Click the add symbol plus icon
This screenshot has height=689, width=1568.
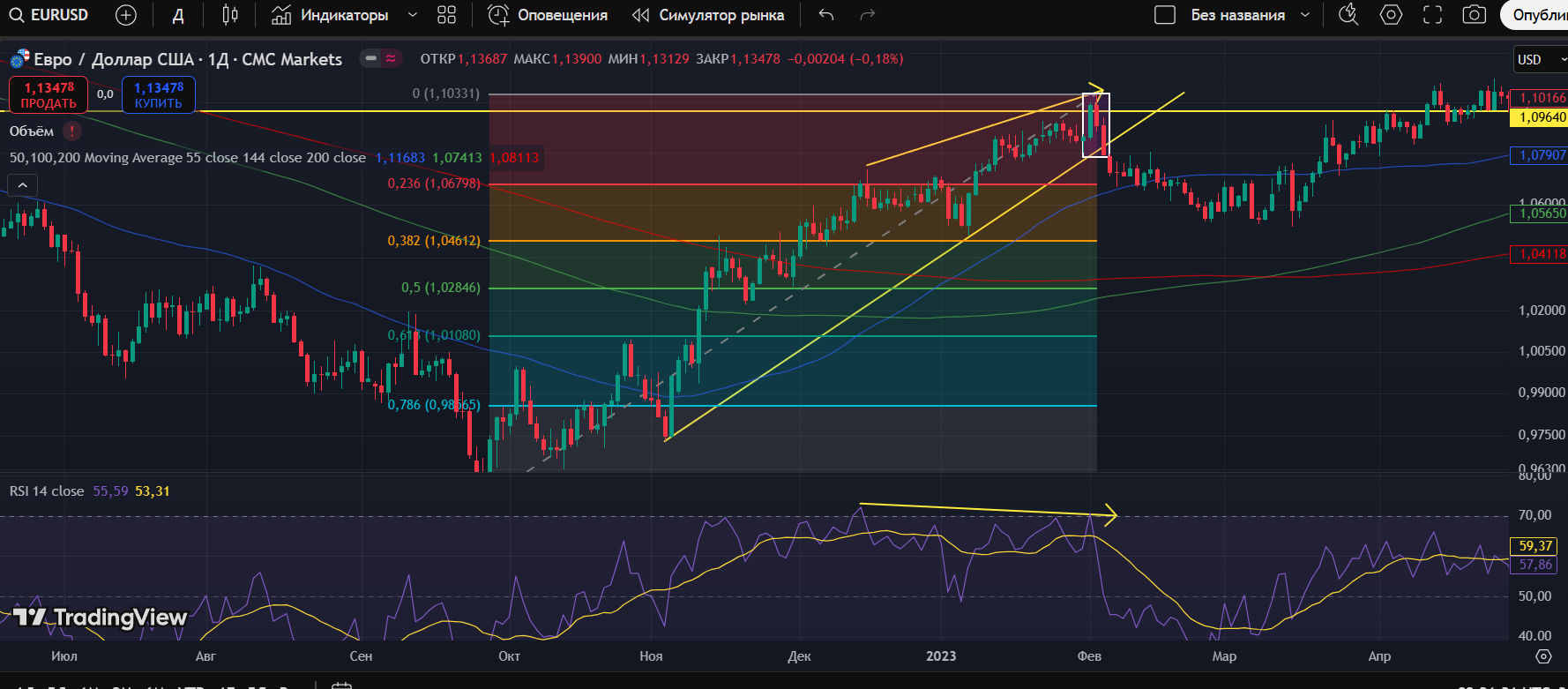click(x=126, y=15)
